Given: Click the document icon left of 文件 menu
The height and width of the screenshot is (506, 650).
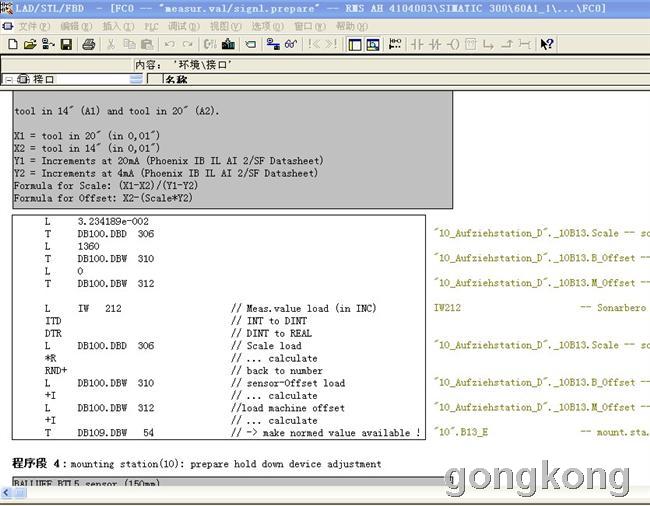Looking at the screenshot, I should (x=7, y=27).
